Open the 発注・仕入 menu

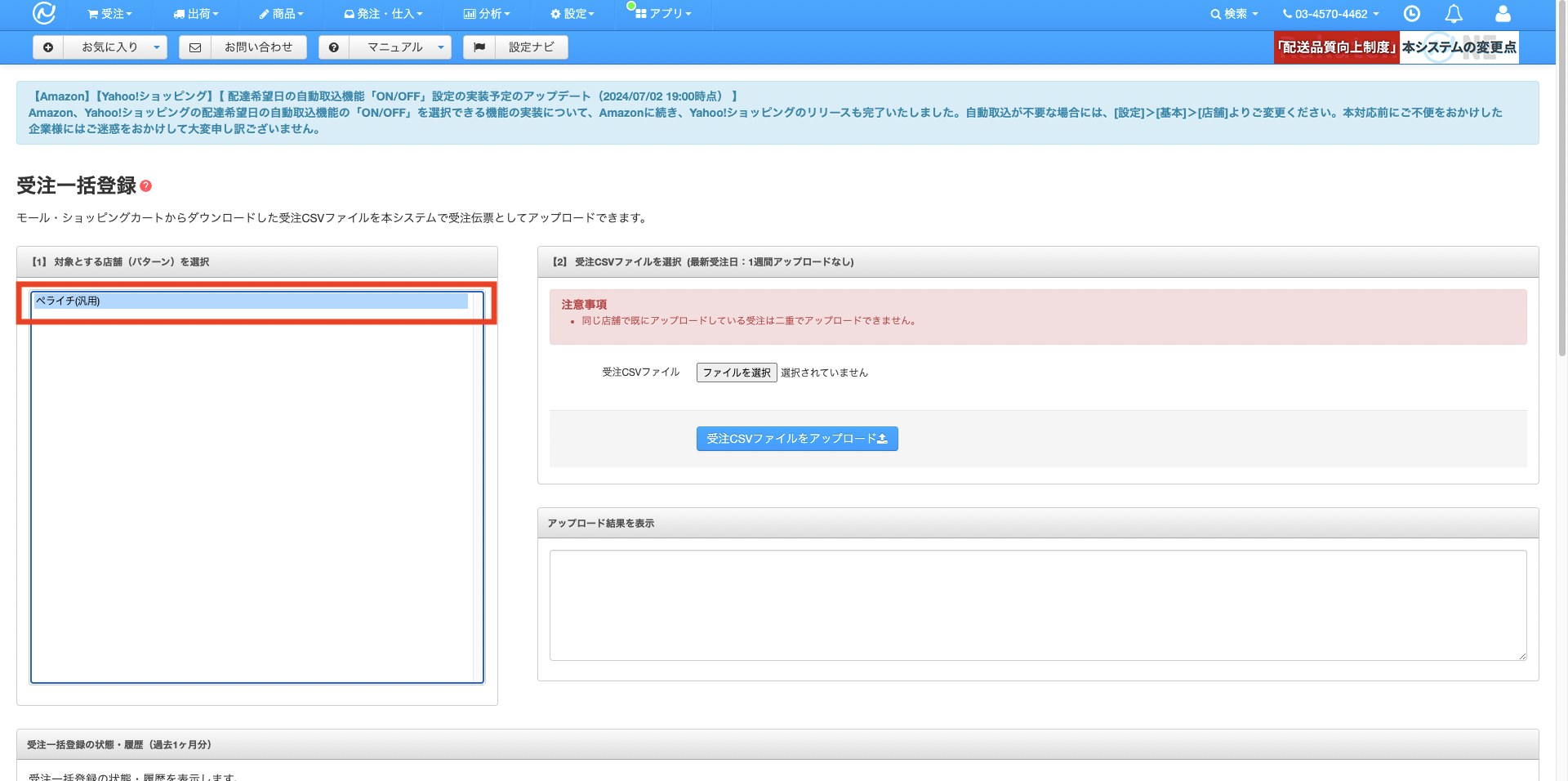click(x=383, y=14)
